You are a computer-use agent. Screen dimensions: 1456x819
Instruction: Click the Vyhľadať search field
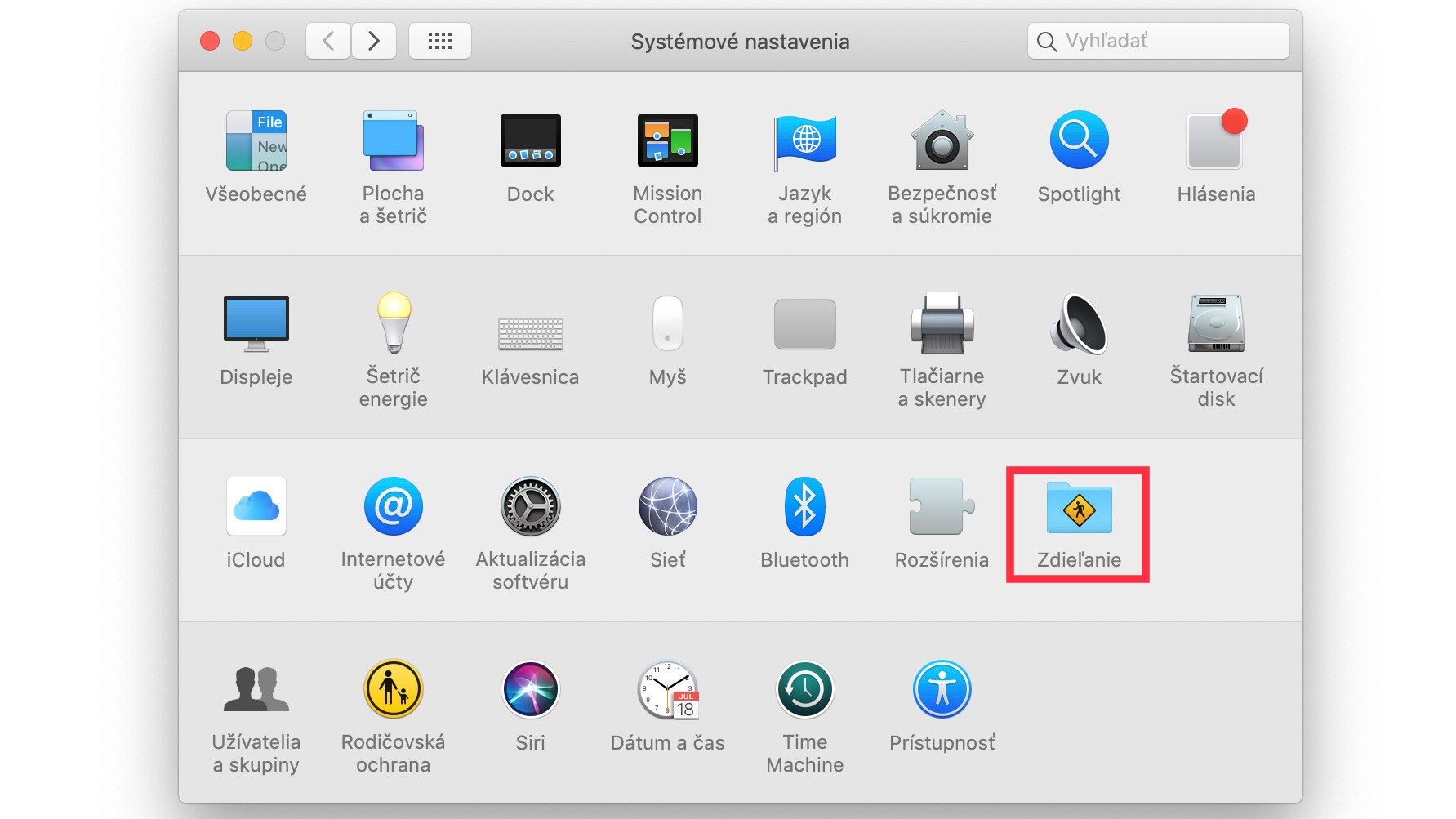(x=1159, y=41)
